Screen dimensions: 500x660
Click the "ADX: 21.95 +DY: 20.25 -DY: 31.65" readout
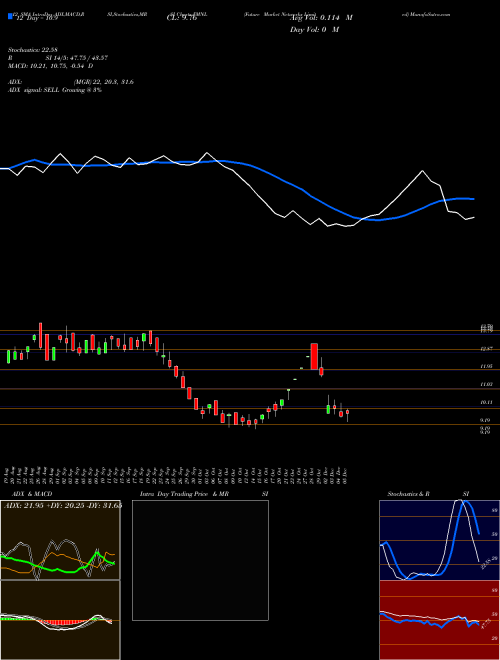pos(63,505)
